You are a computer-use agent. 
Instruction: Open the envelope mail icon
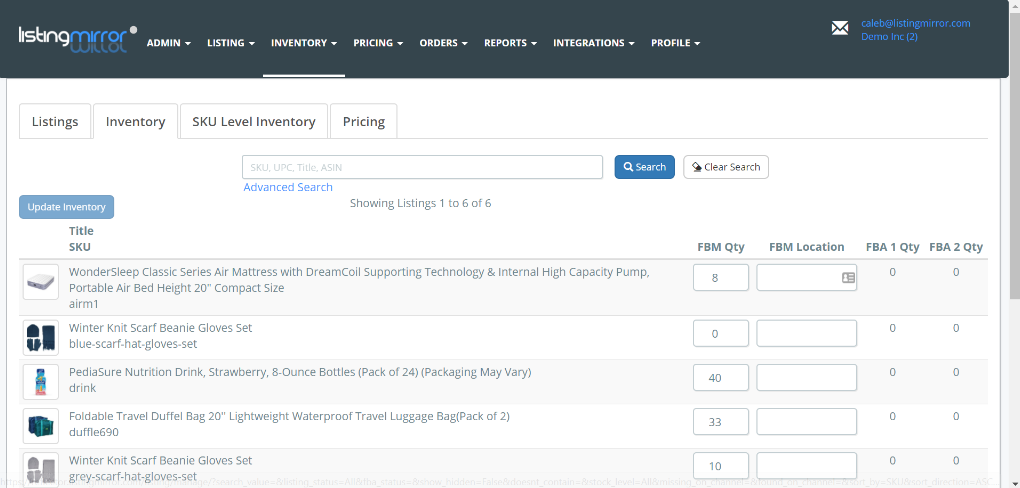[840, 28]
